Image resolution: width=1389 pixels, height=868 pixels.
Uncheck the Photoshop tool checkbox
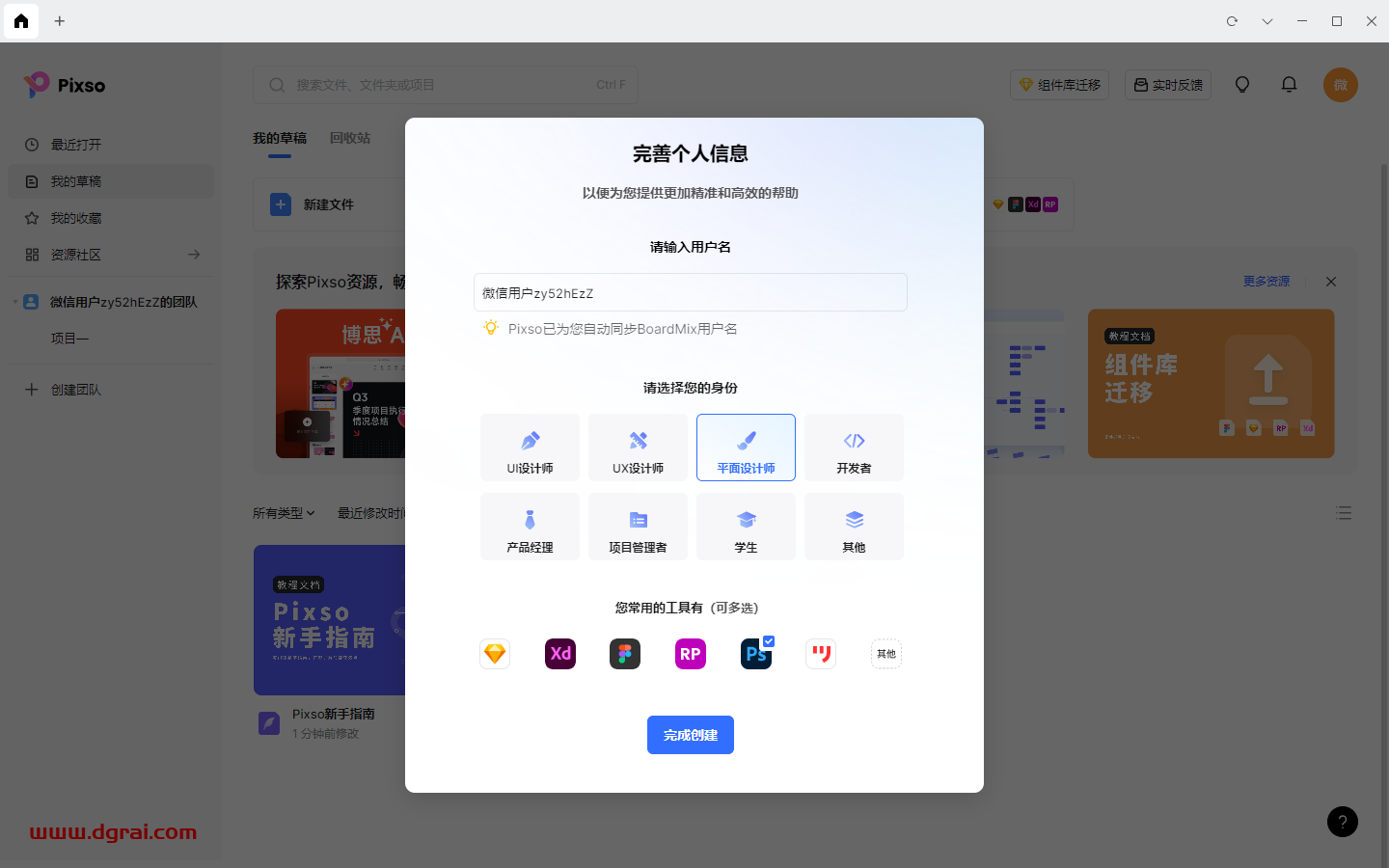click(769, 640)
